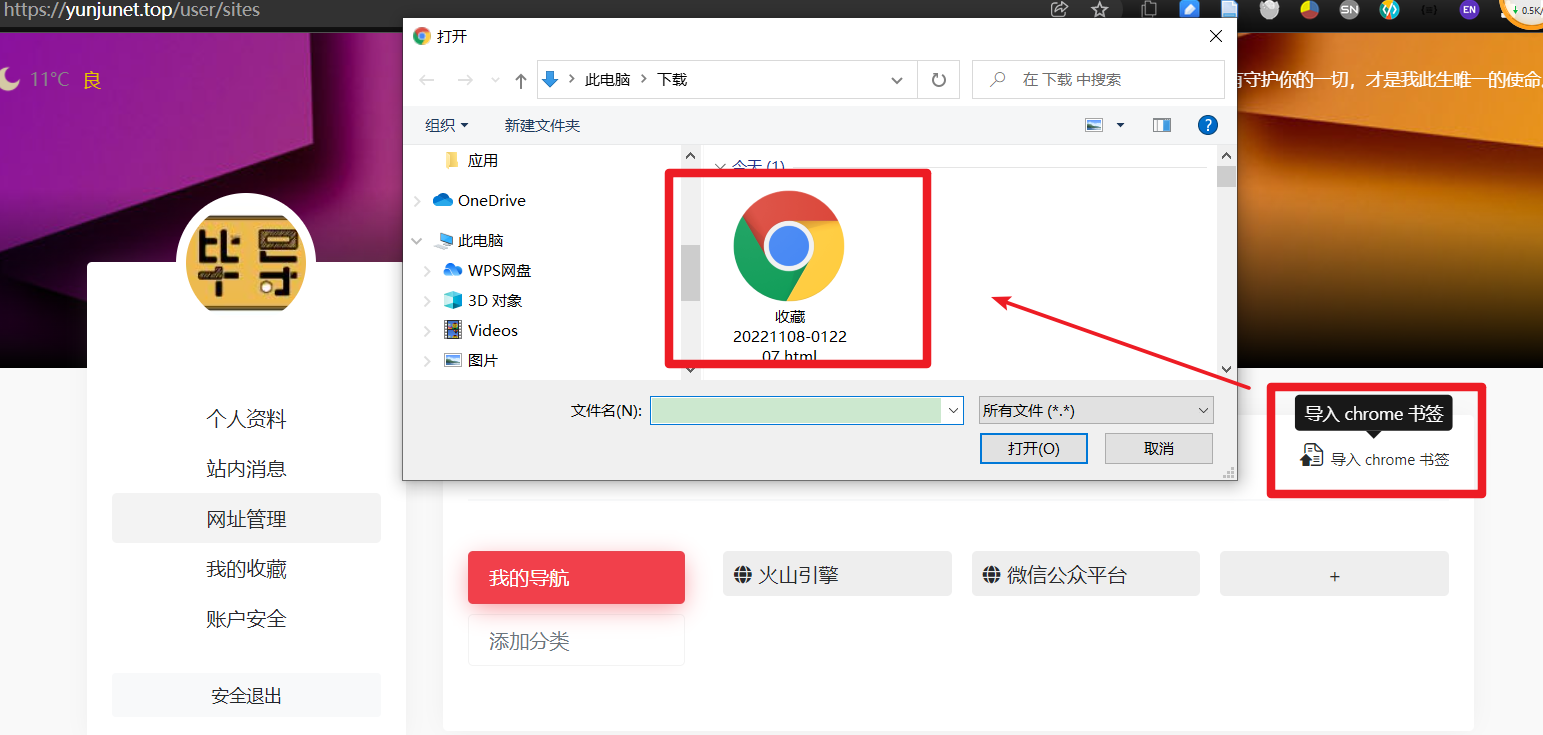This screenshot has width=1543, height=735.
Task: Click 下载 in the address bar path
Action: [672, 80]
